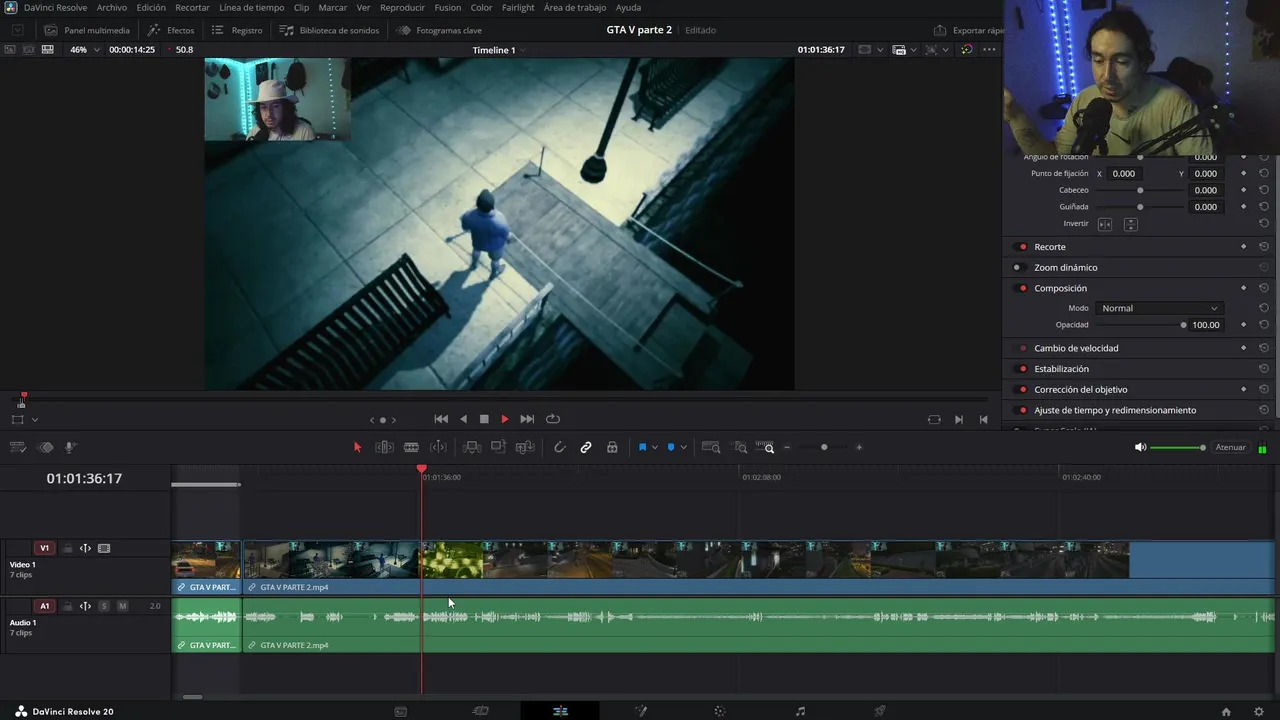Viewport: 1280px width, 720px height.
Task: Toggle loop playback
Action: [553, 419]
